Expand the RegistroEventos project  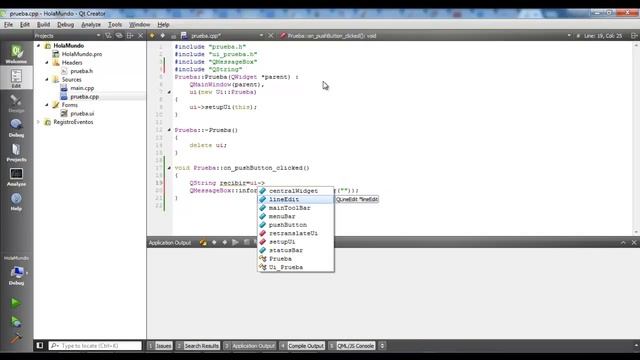[x=38, y=122]
